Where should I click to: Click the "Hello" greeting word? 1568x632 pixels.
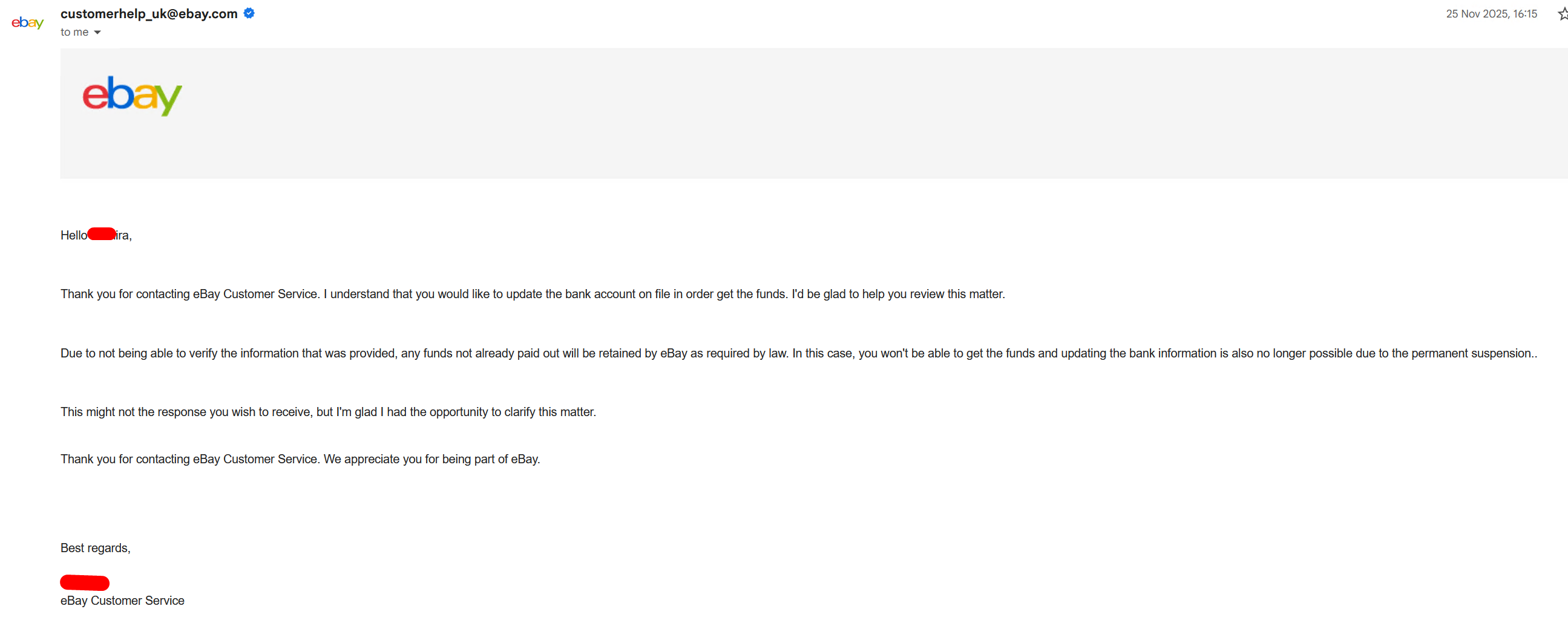(x=74, y=235)
